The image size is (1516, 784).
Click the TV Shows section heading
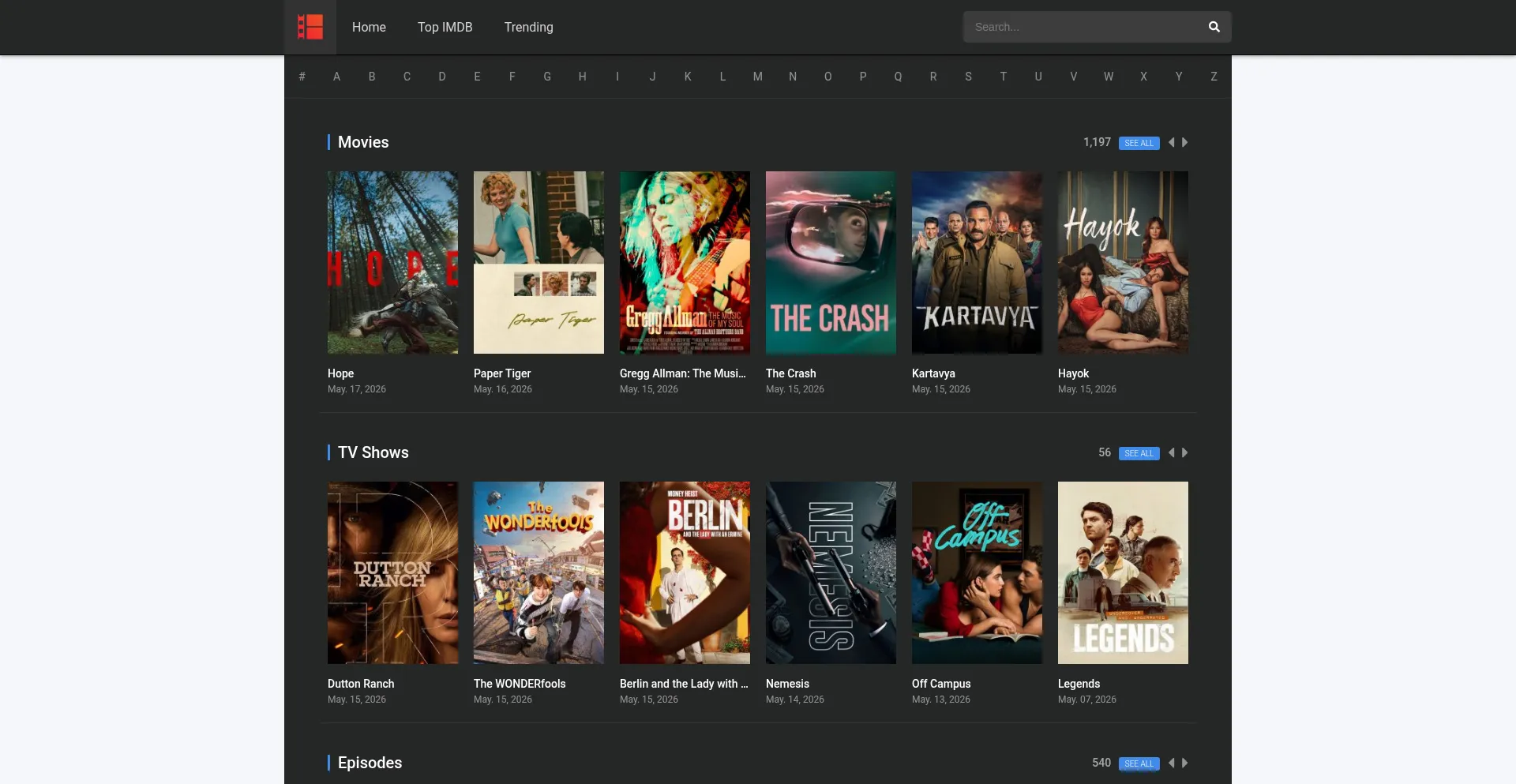pos(373,452)
